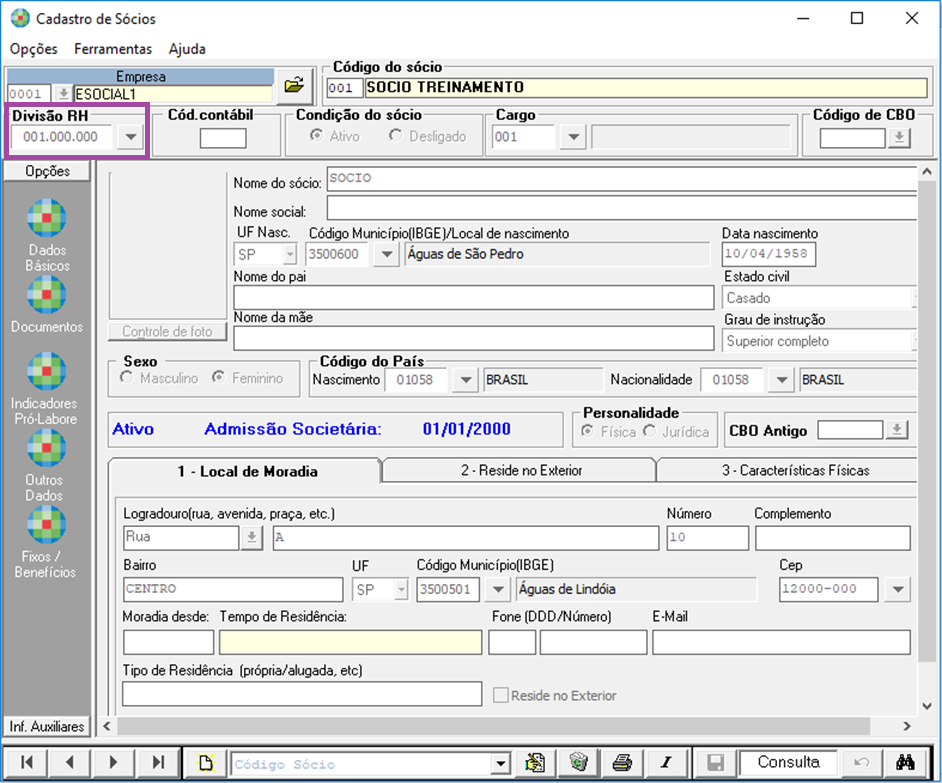Click the trash bin delete icon

(x=578, y=763)
